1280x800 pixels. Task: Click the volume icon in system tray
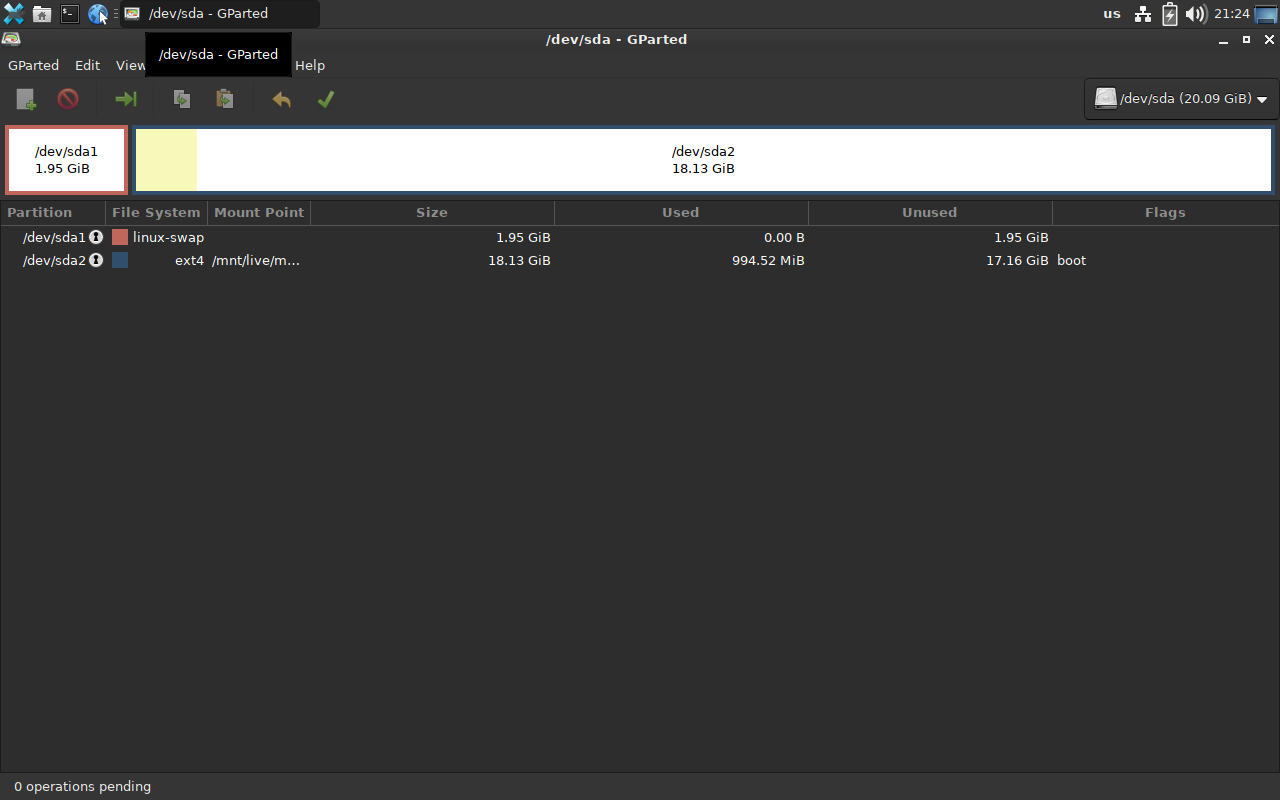click(1195, 14)
